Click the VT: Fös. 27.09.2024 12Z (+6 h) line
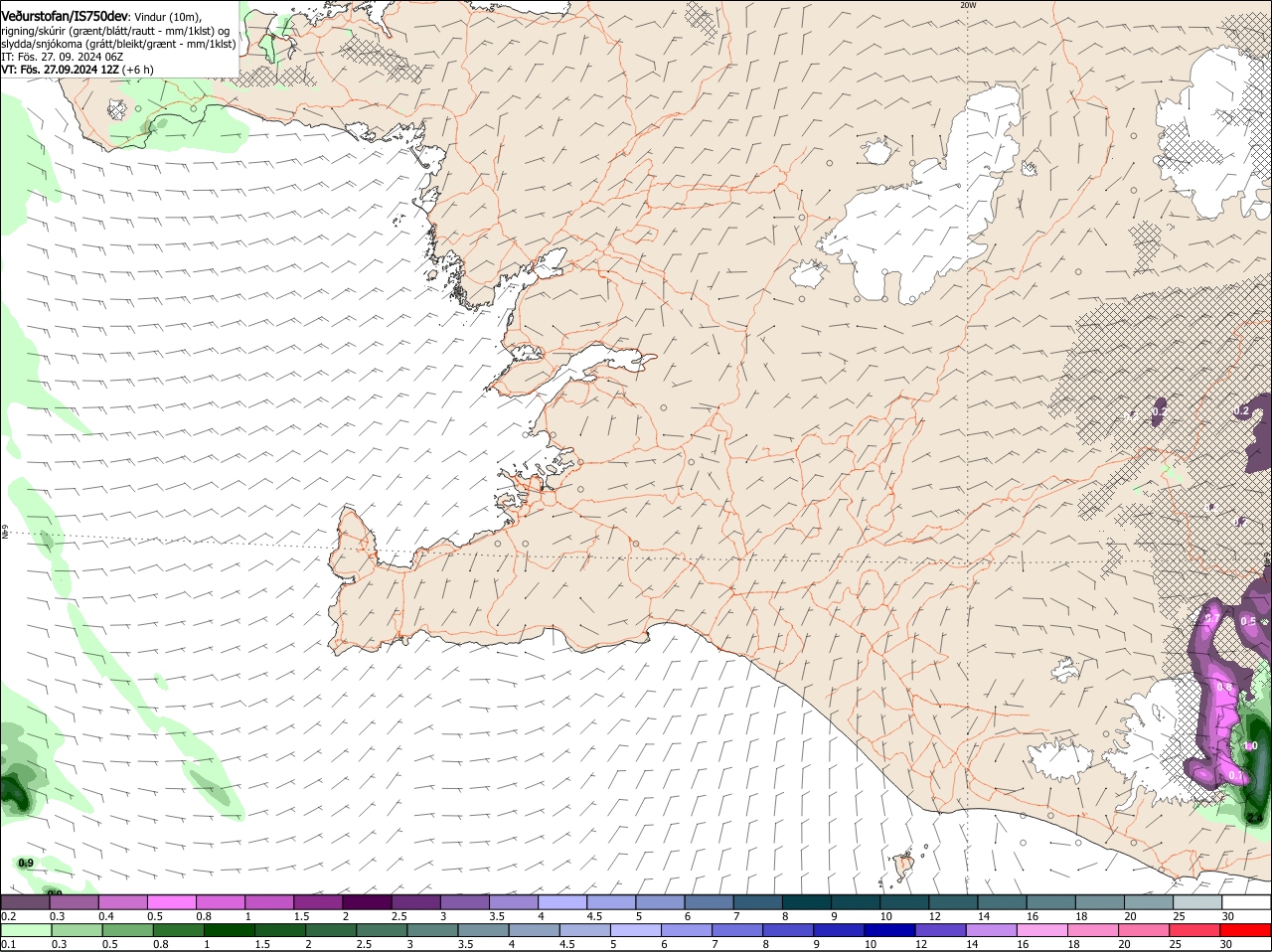This screenshot has height=952, width=1272. 78,70
